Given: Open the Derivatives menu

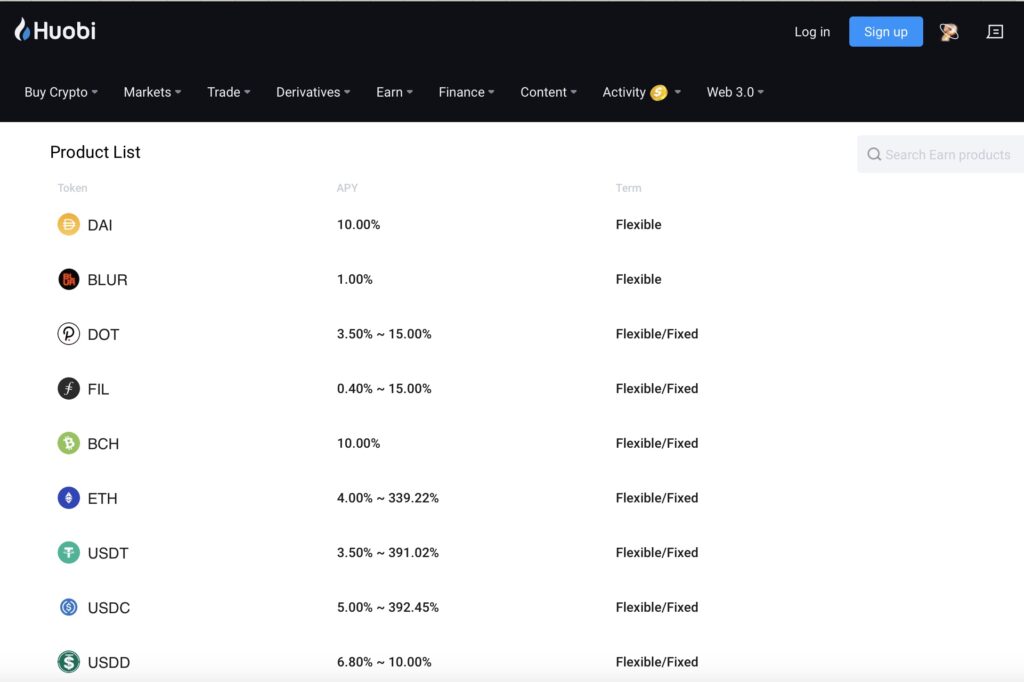Looking at the screenshot, I should pyautogui.click(x=313, y=92).
